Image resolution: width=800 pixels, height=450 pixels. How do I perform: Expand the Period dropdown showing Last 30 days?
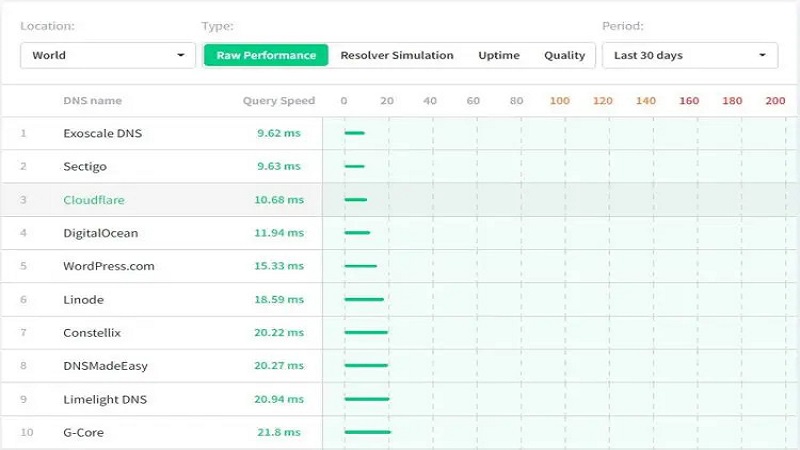coord(689,56)
